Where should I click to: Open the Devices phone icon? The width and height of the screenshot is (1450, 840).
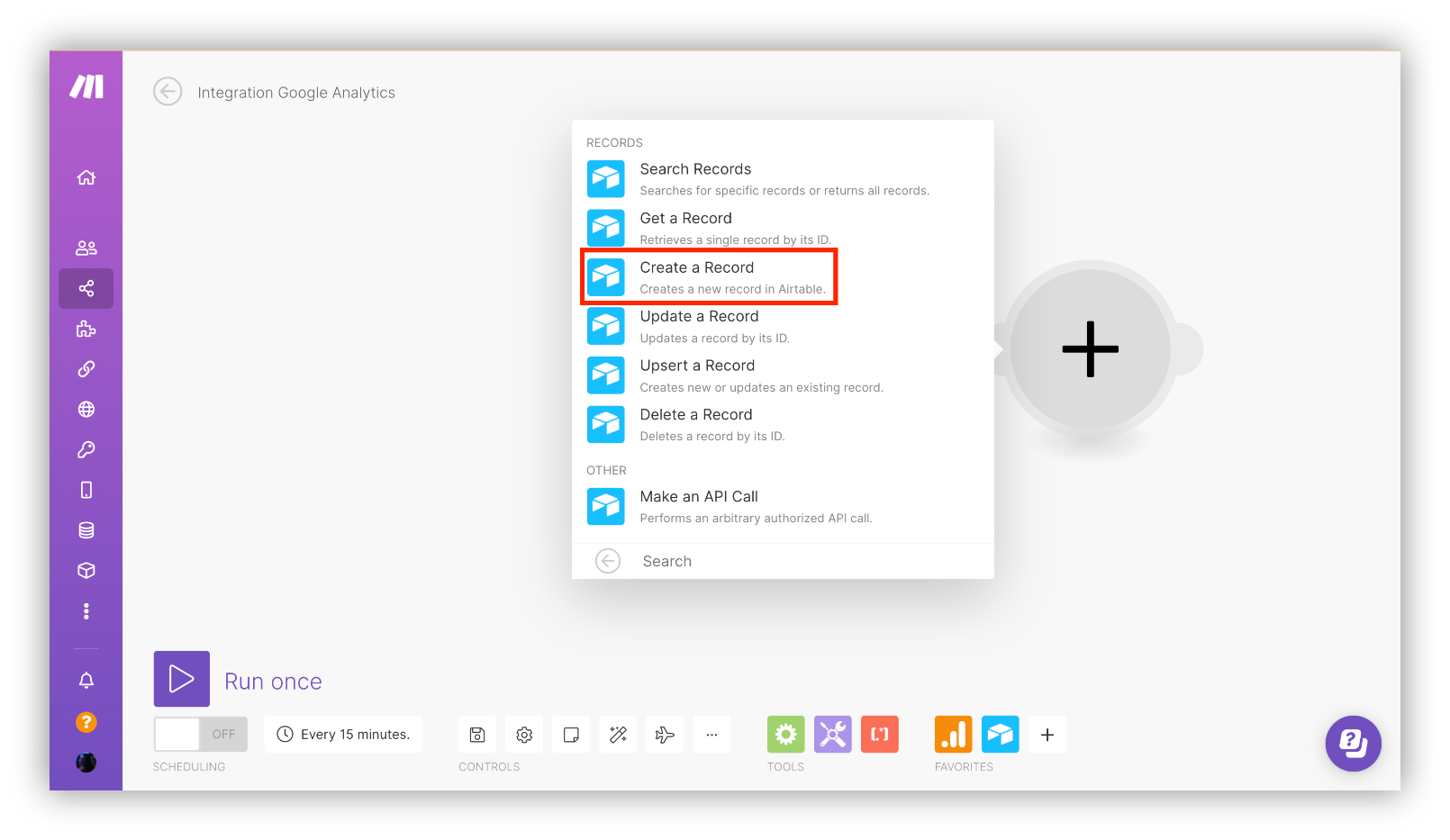tap(86, 490)
